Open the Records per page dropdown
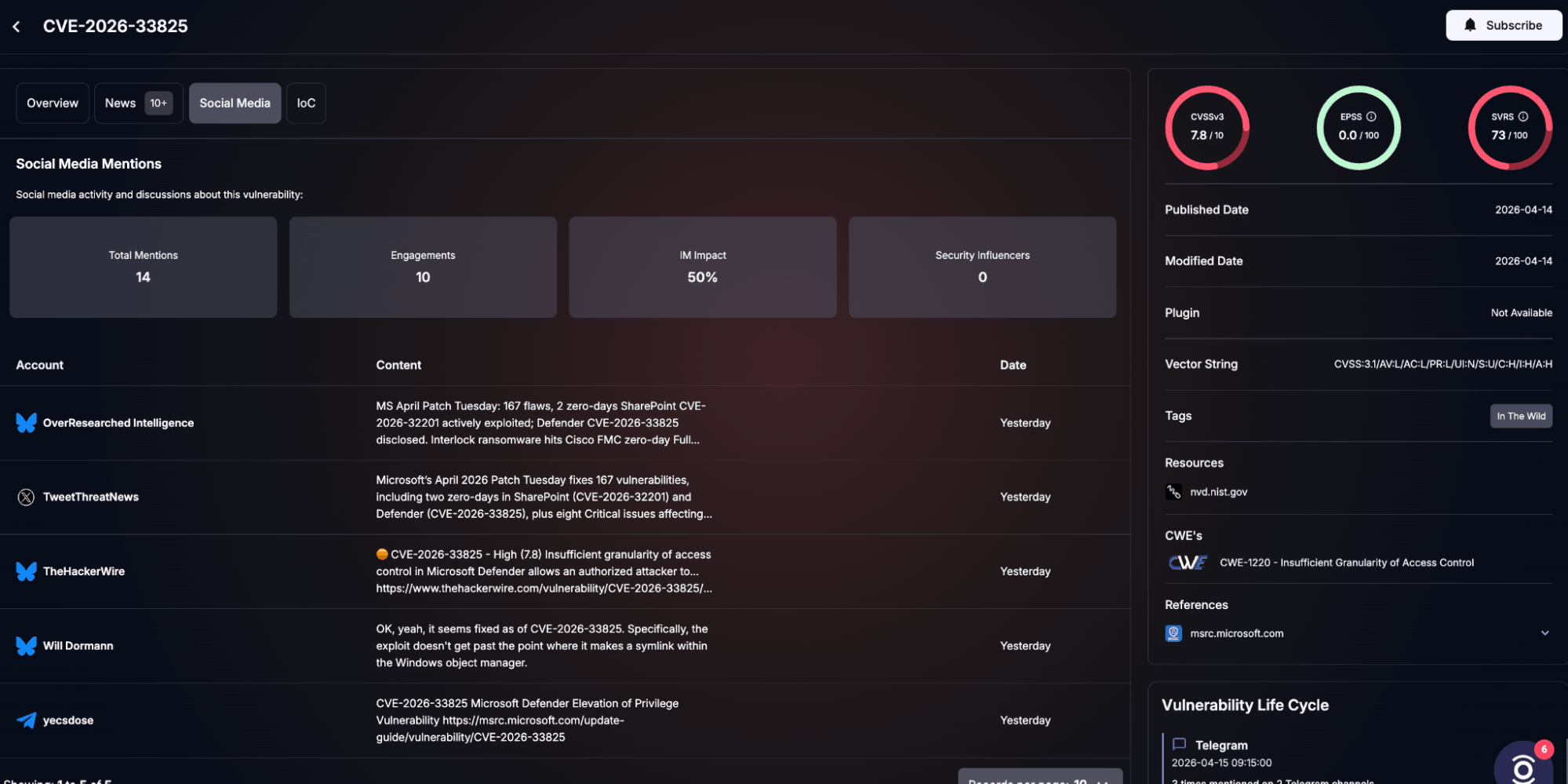 [1040, 777]
